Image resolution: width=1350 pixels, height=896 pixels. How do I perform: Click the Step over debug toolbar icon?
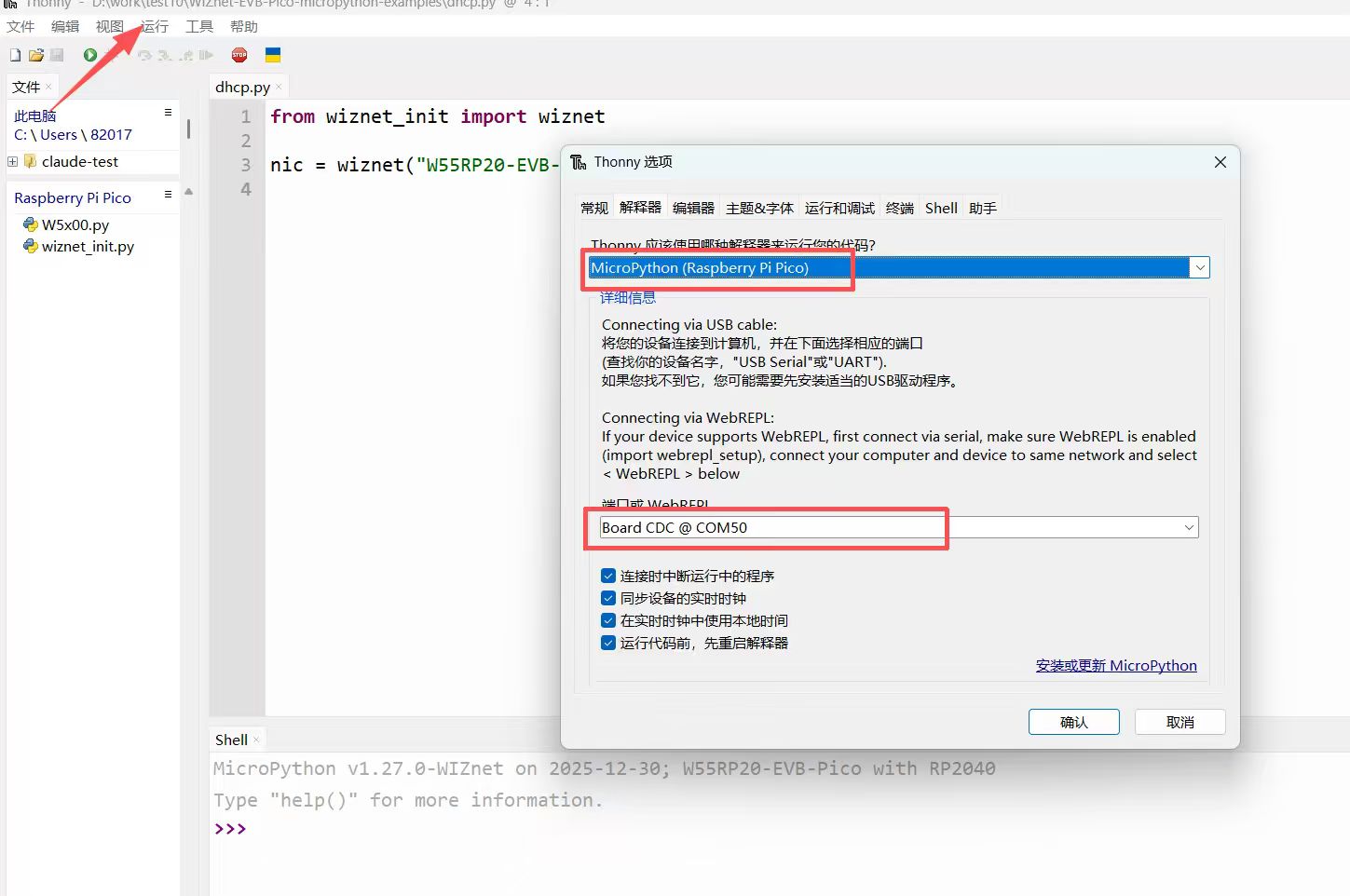(144, 56)
